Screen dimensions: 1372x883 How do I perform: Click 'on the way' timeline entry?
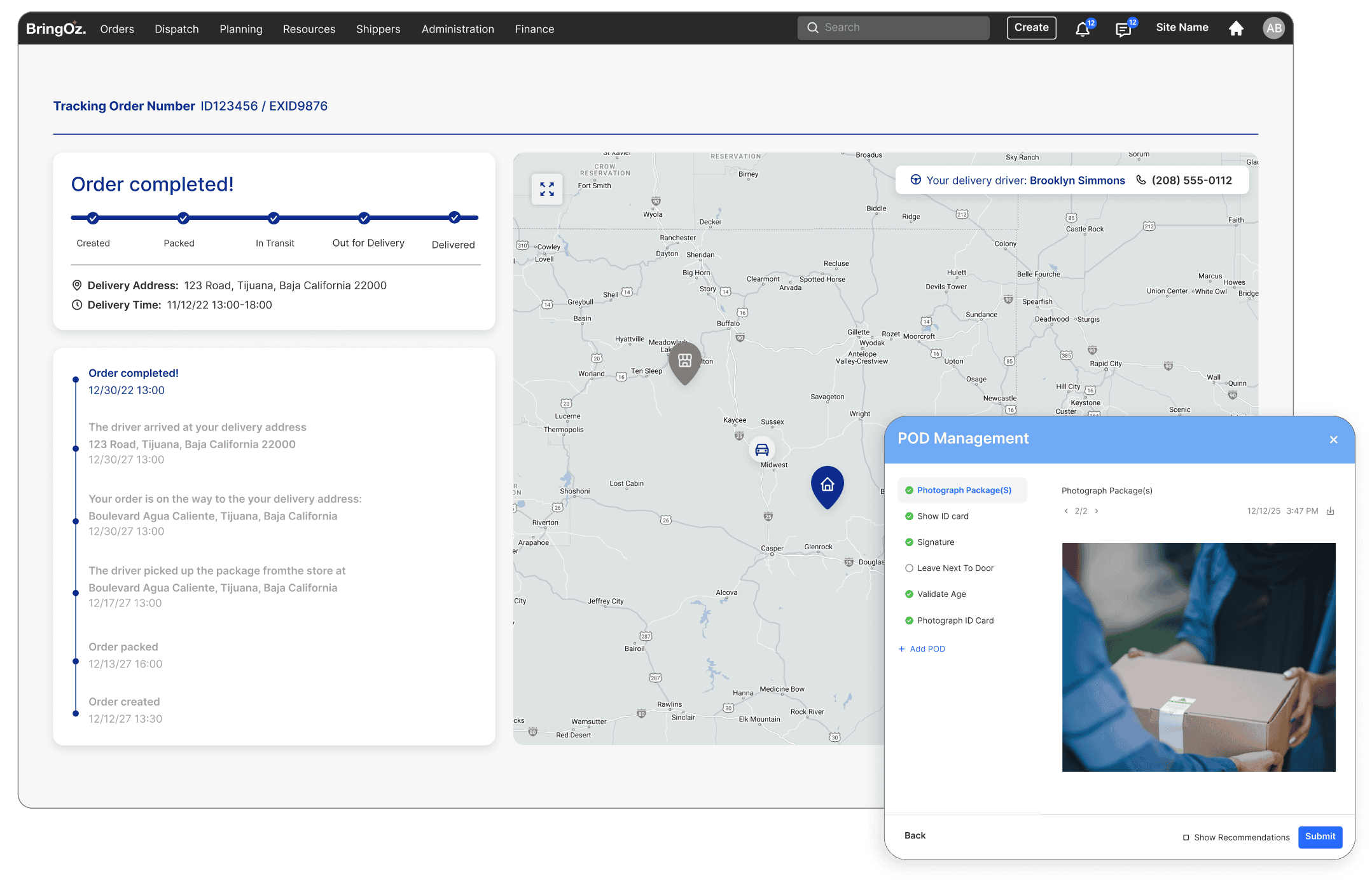pos(225,515)
